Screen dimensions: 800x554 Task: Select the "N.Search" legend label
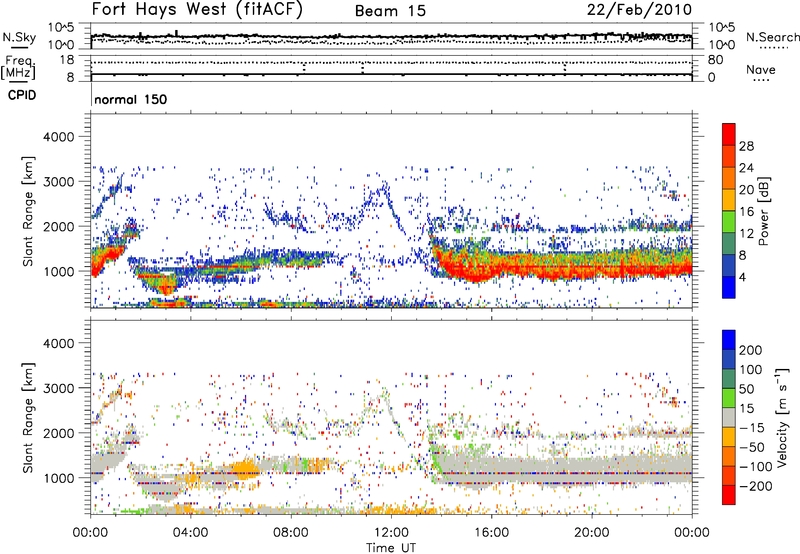coord(773,37)
